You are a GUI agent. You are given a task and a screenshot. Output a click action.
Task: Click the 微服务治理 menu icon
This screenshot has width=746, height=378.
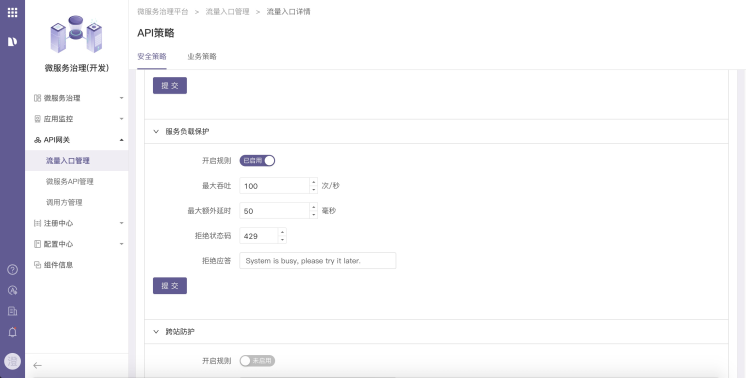[38, 98]
